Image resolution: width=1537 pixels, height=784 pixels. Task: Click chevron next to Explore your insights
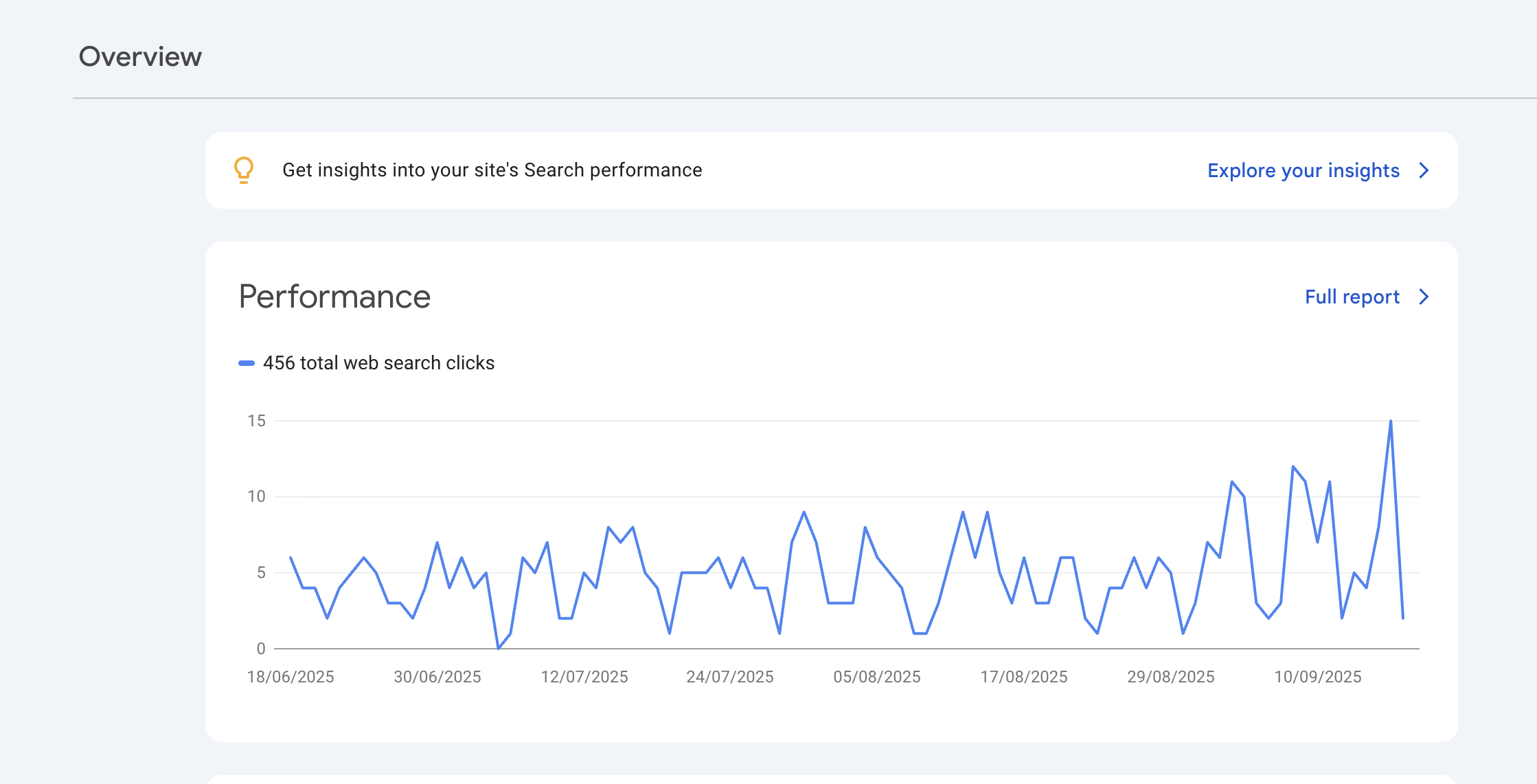pyautogui.click(x=1424, y=170)
